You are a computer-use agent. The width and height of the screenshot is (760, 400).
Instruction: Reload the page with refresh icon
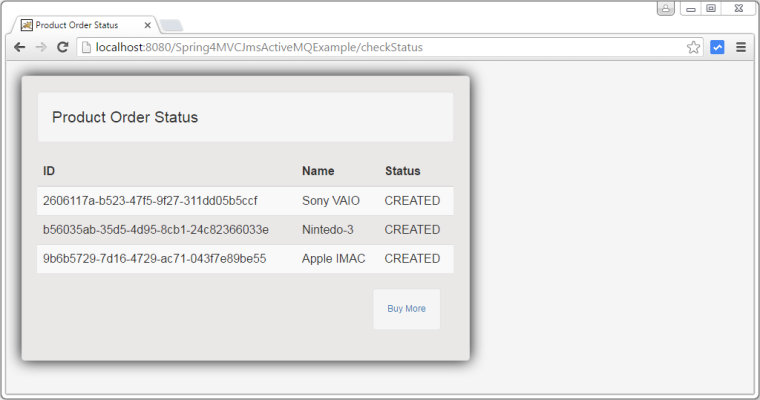click(63, 47)
